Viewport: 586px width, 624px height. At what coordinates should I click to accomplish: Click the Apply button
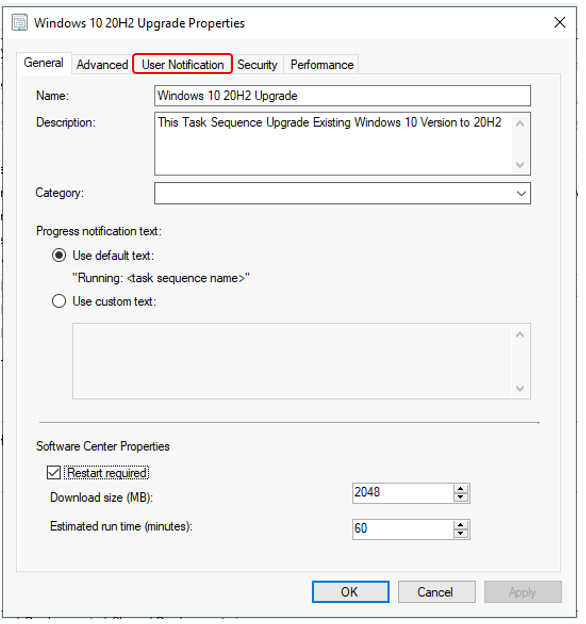[523, 592]
